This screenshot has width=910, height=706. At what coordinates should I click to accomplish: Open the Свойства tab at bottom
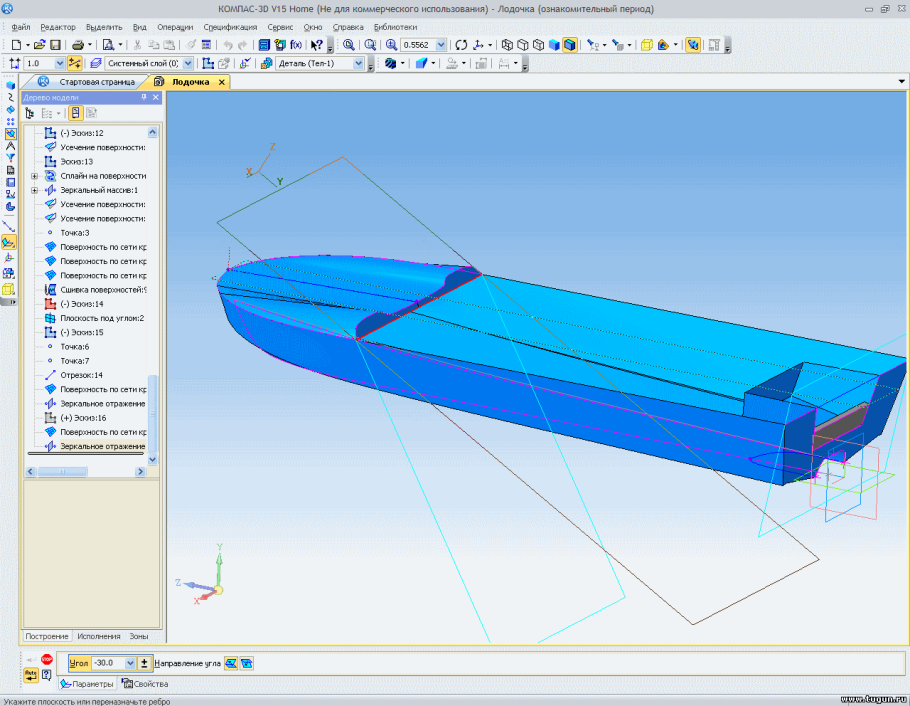coord(146,684)
